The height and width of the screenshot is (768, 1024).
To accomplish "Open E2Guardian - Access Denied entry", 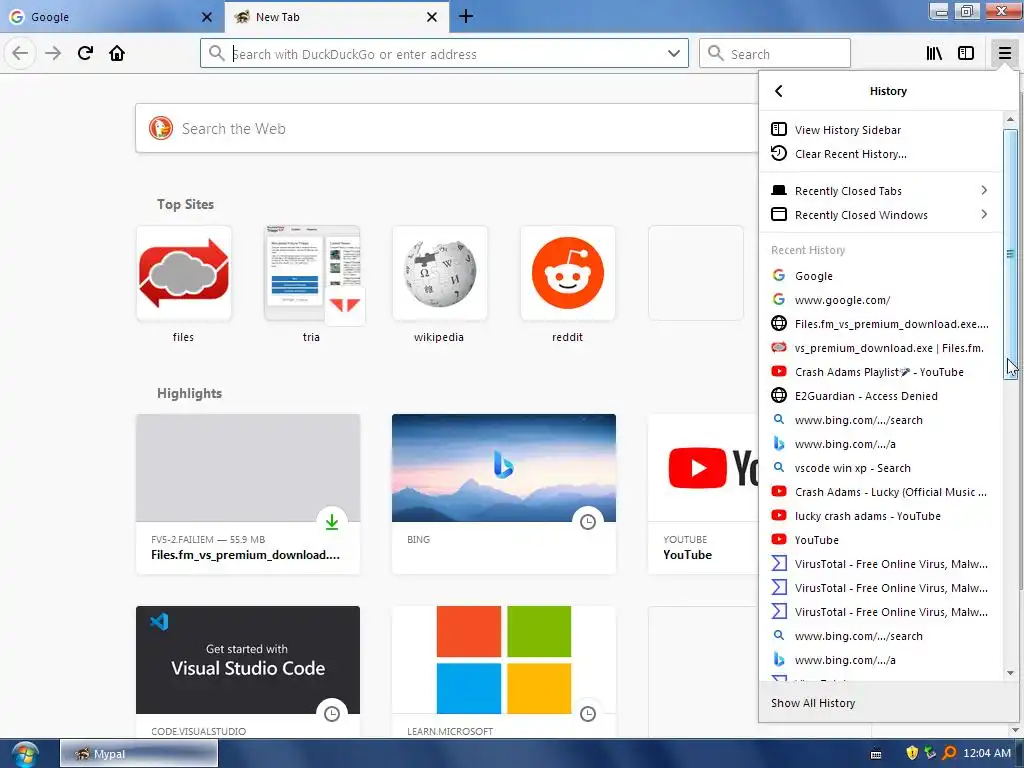I will pyautogui.click(x=880, y=396).
